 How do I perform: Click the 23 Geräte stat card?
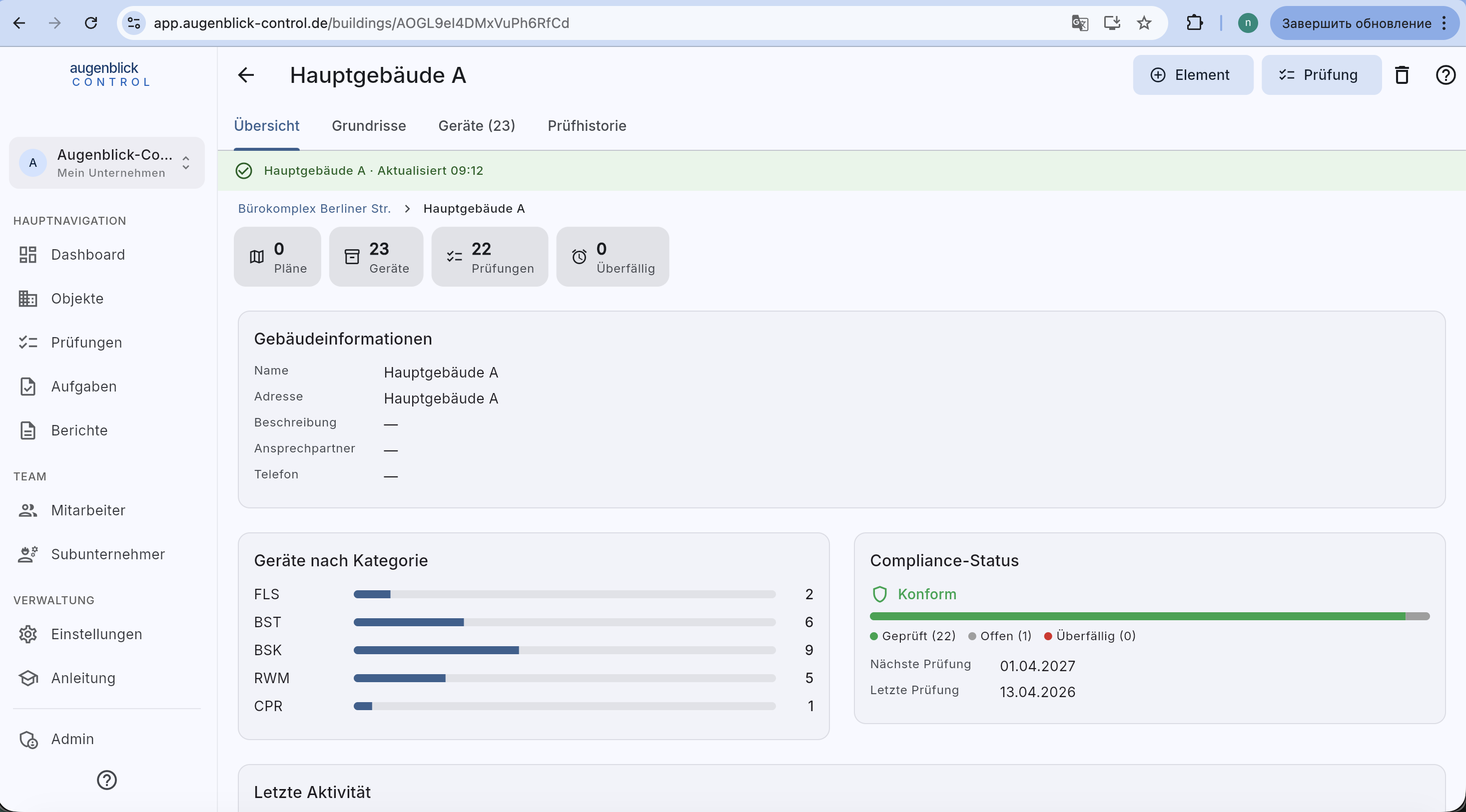[x=376, y=257]
